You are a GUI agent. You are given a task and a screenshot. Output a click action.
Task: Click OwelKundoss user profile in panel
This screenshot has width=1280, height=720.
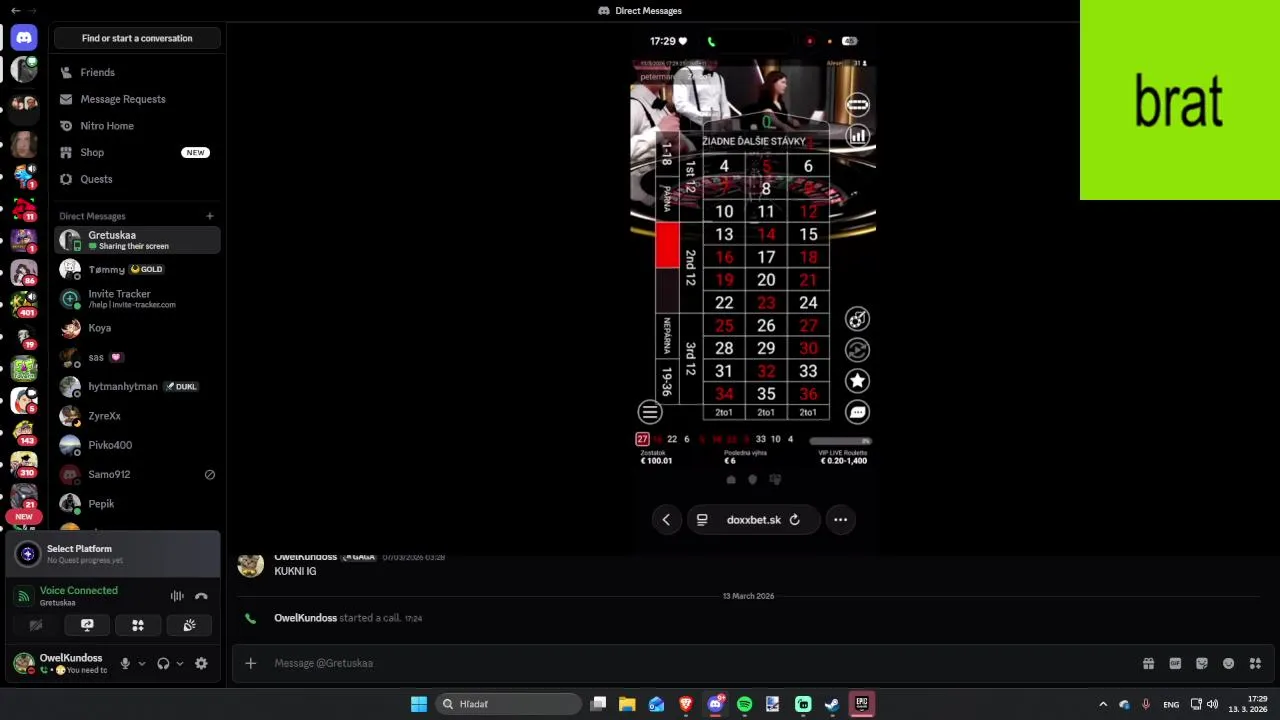(x=60, y=663)
